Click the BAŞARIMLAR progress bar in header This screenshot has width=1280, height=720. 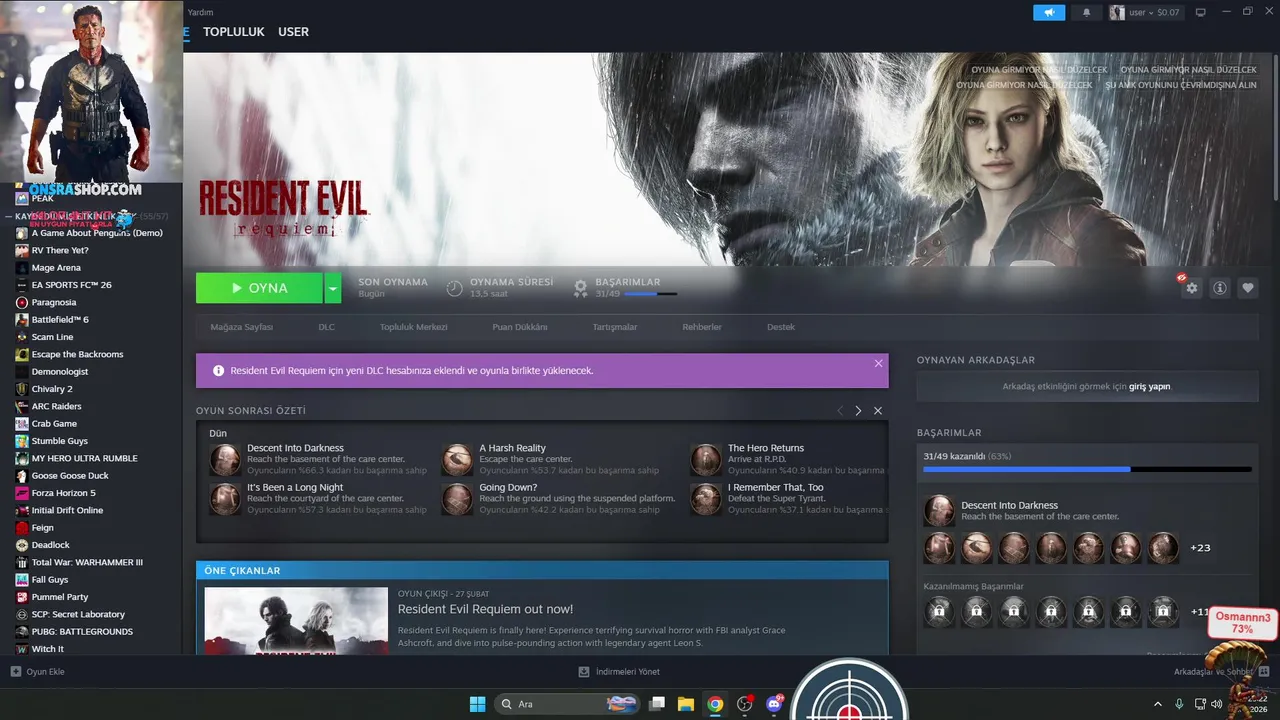[650, 294]
